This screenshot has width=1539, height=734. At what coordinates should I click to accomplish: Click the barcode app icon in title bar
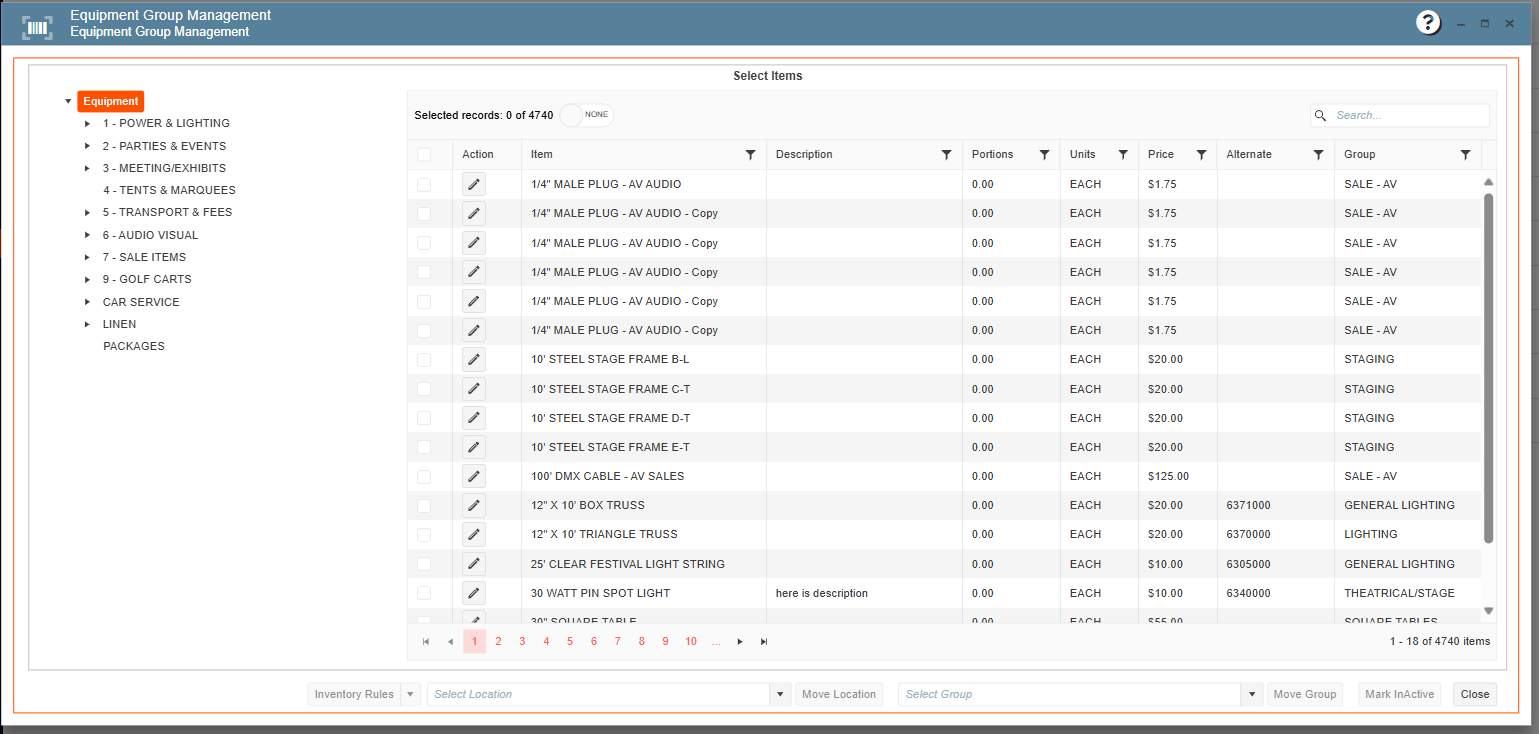(38, 27)
